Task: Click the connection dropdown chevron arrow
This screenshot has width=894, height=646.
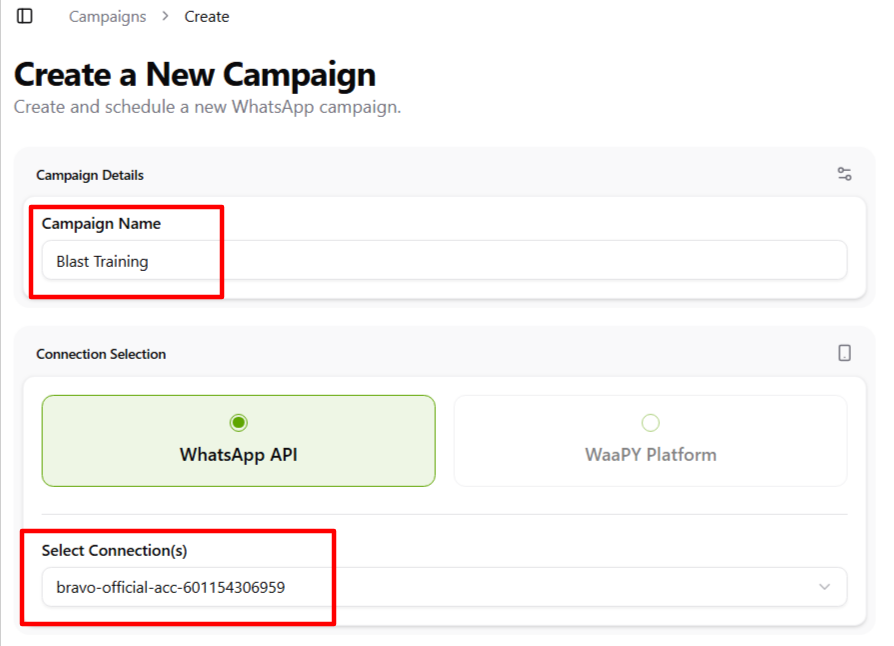Action: point(825,587)
